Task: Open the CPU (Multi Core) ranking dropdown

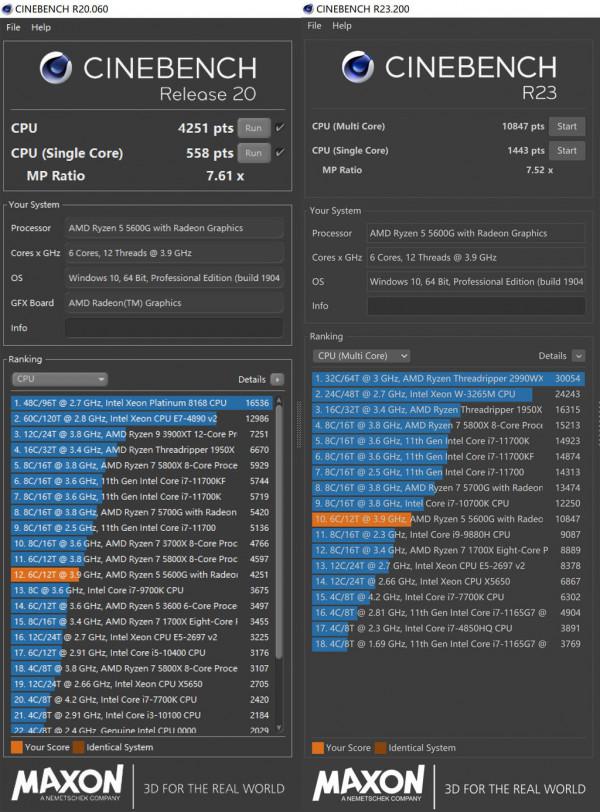Action: coord(361,355)
